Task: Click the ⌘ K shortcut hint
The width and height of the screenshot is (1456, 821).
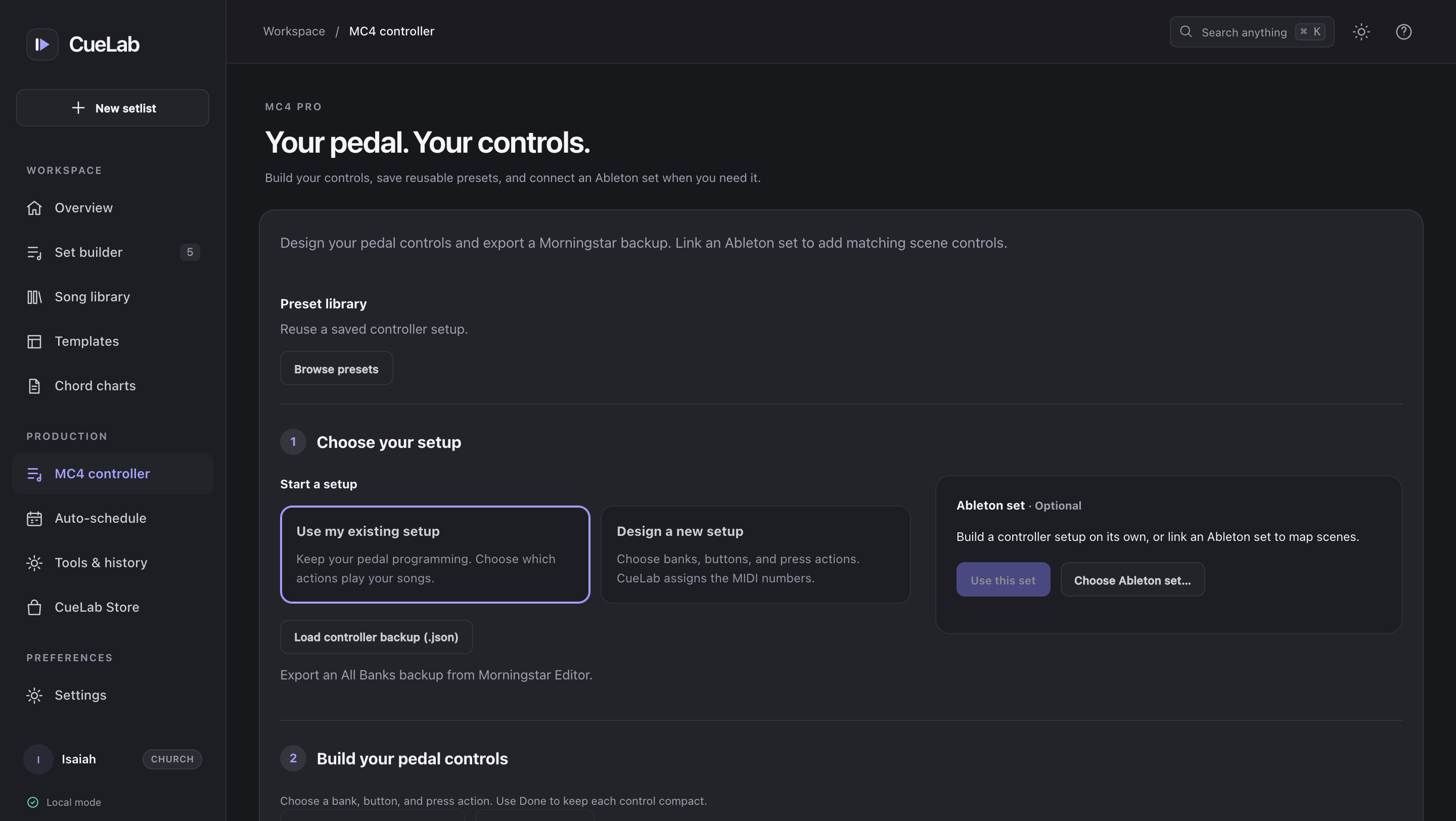Action: point(1310,32)
